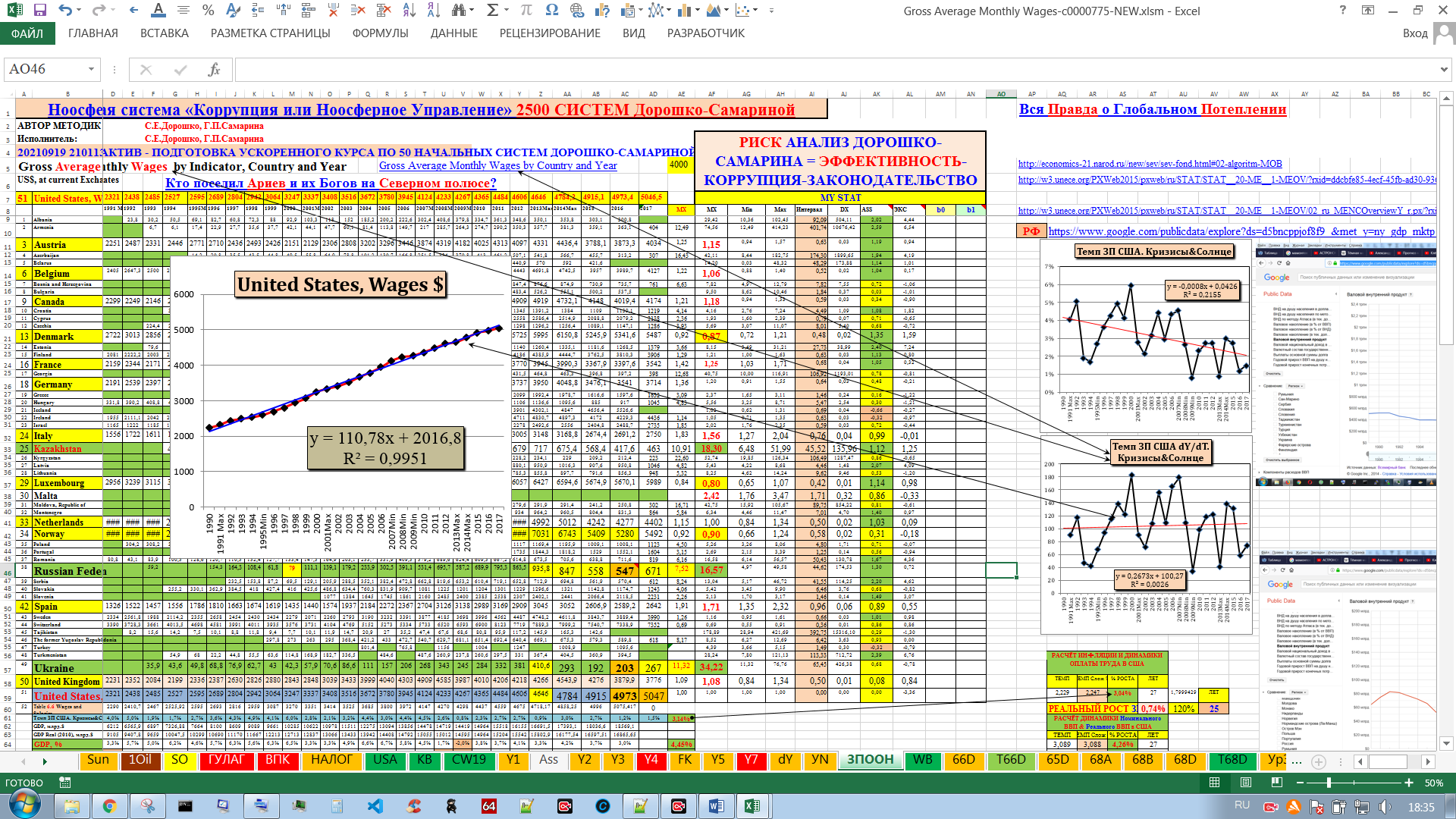Open Google Chrome from the taskbar
1456x819 pixels.
[x=109, y=806]
